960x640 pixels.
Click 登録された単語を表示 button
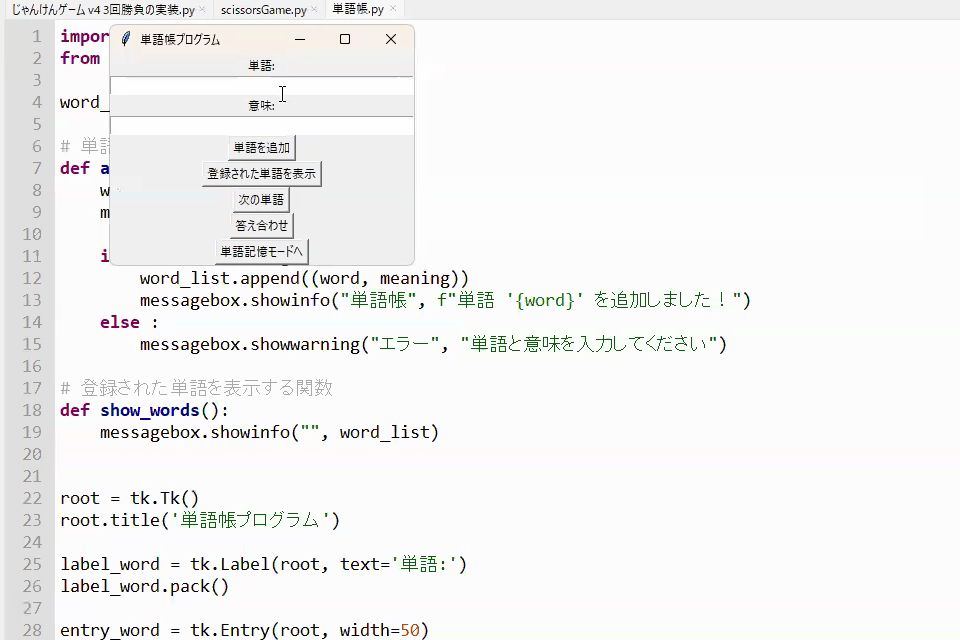[x=261, y=173]
